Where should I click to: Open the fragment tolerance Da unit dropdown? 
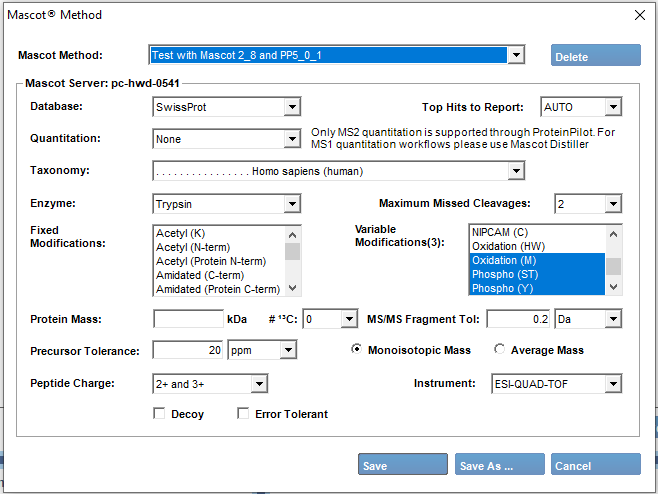tap(613, 319)
